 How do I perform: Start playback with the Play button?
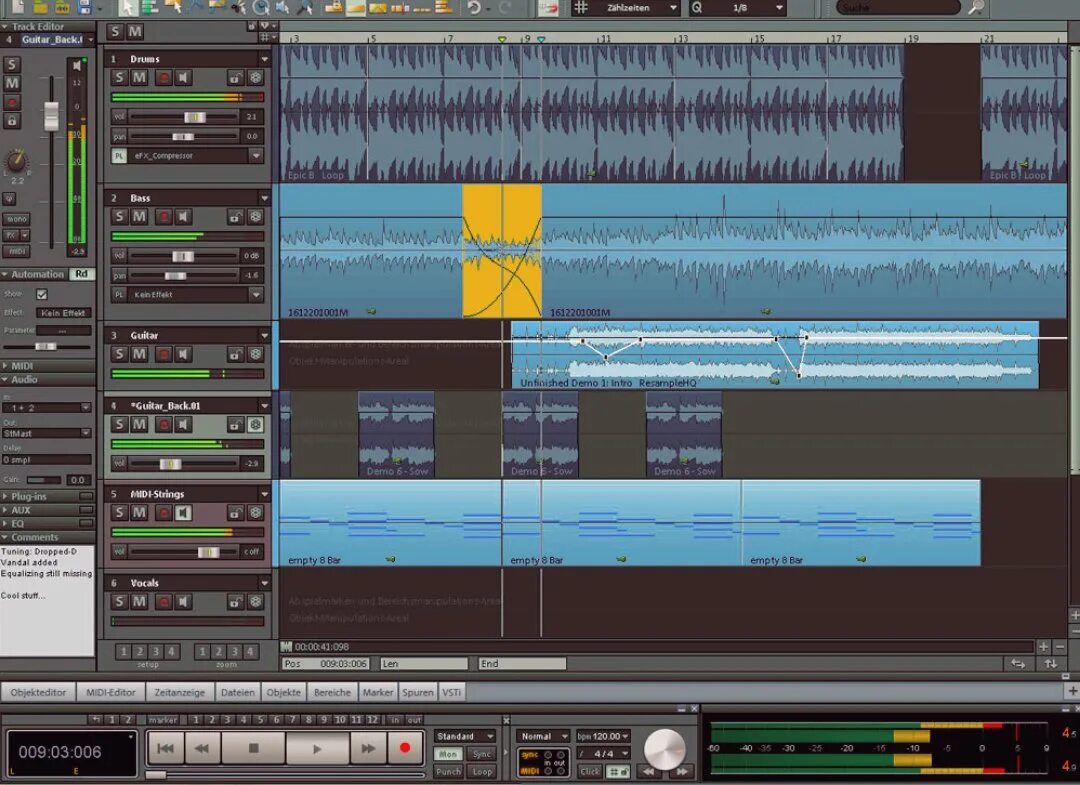pyautogui.click(x=317, y=749)
